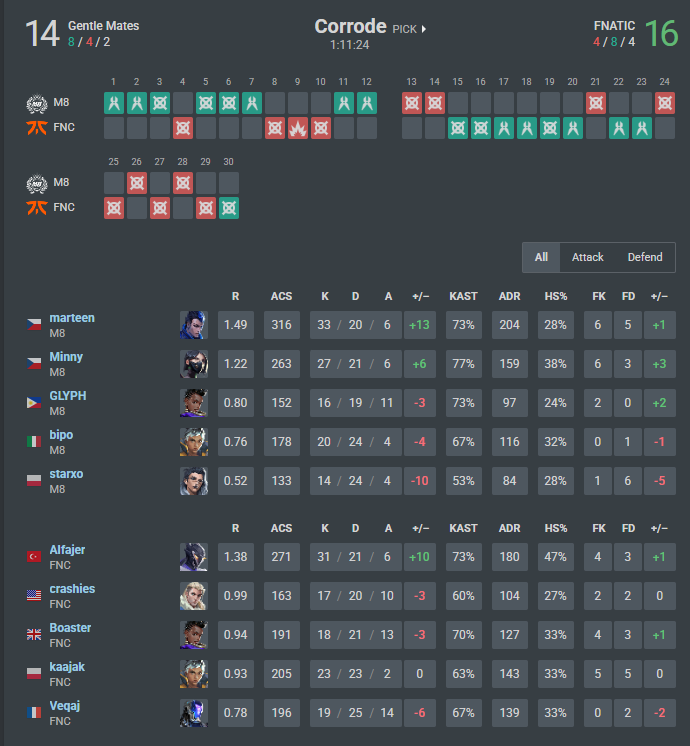The image size is (690, 746).
Task: Click Veqaj's agent portrait icon
Action: (194, 713)
